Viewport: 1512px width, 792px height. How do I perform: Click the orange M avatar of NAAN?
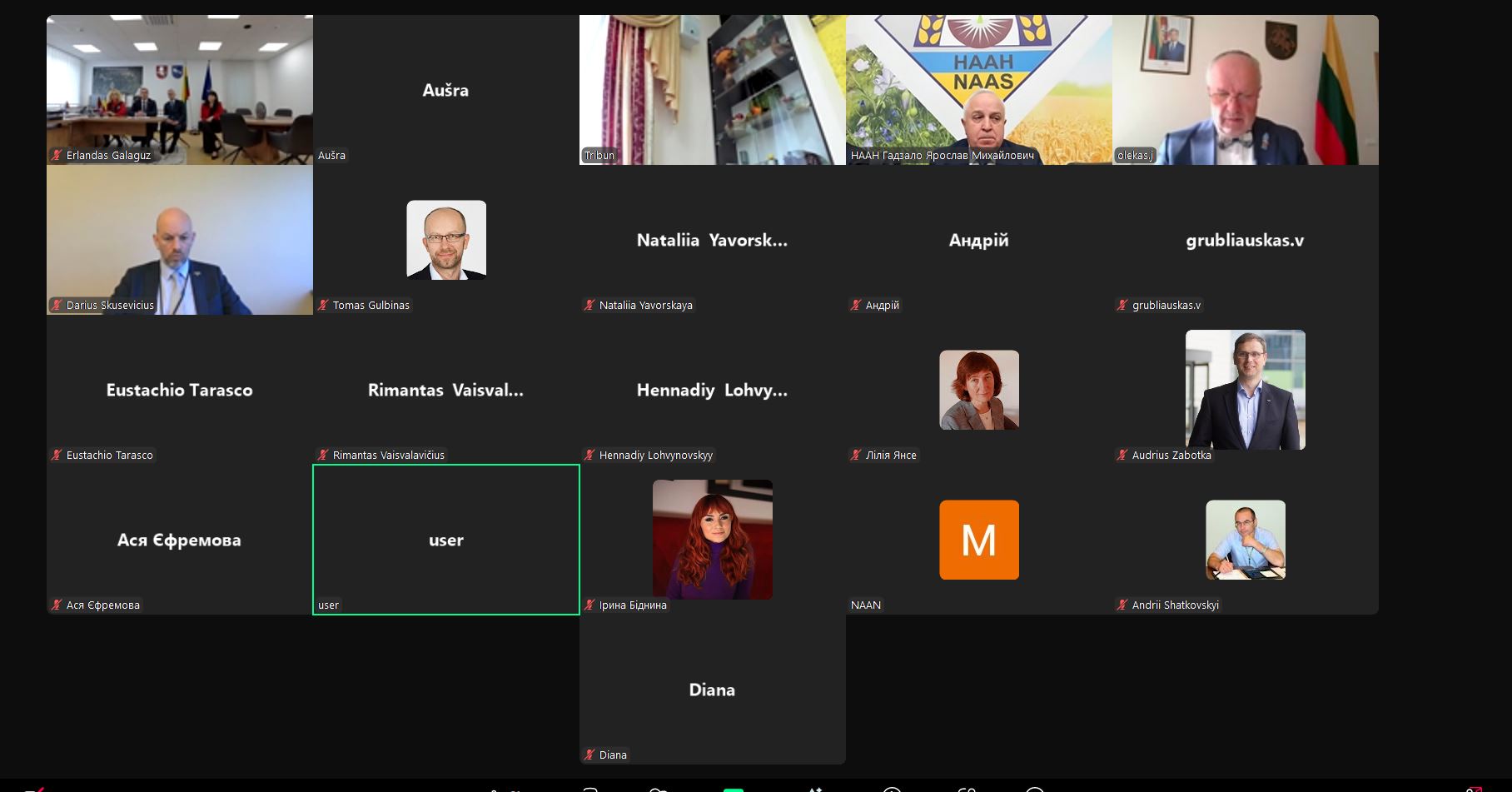(x=978, y=540)
